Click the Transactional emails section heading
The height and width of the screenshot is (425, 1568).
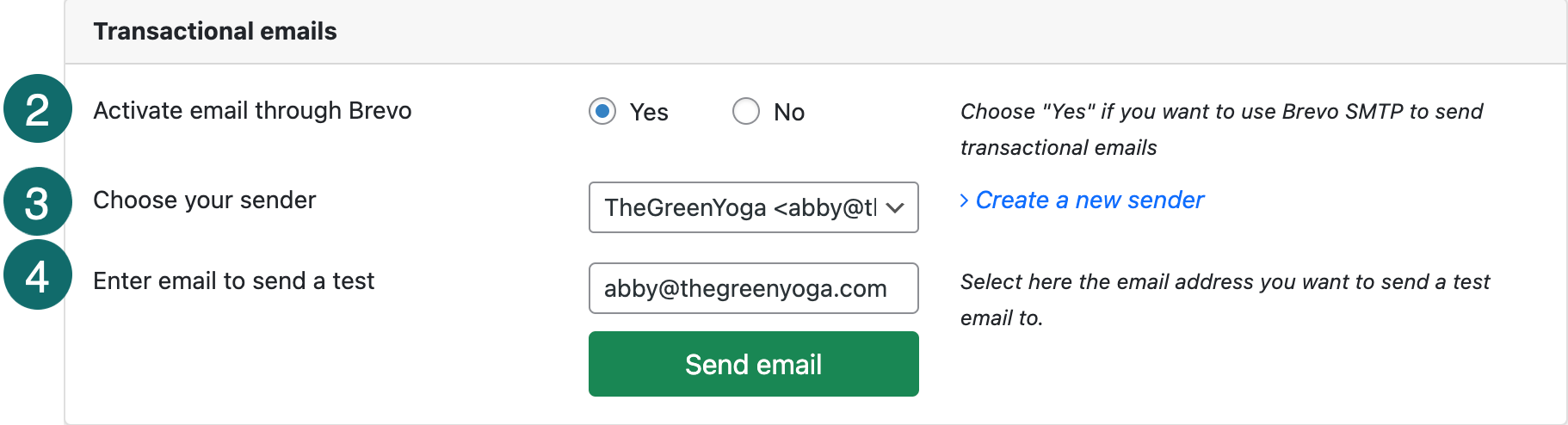215,32
